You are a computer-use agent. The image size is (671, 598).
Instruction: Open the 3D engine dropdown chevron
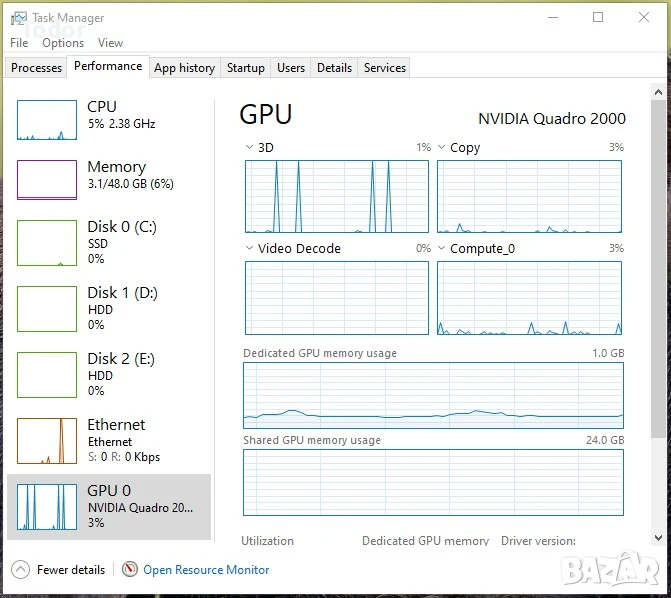click(249, 147)
